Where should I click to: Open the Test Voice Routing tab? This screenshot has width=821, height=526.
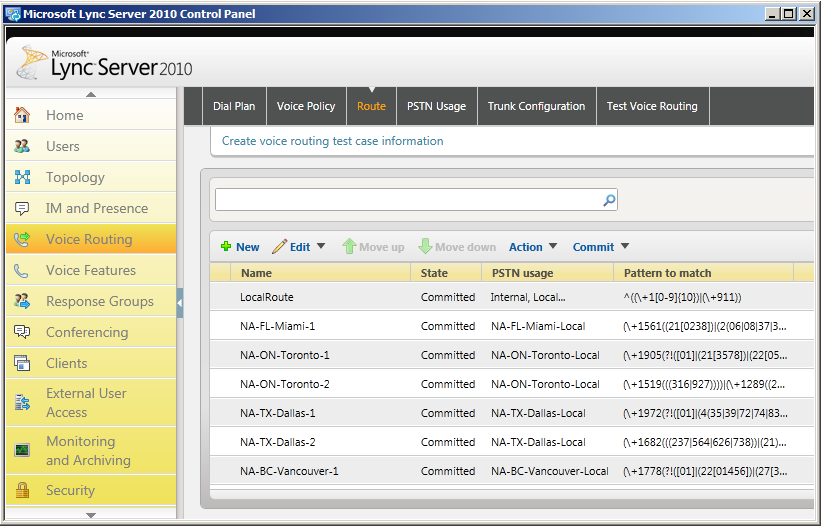coord(652,106)
